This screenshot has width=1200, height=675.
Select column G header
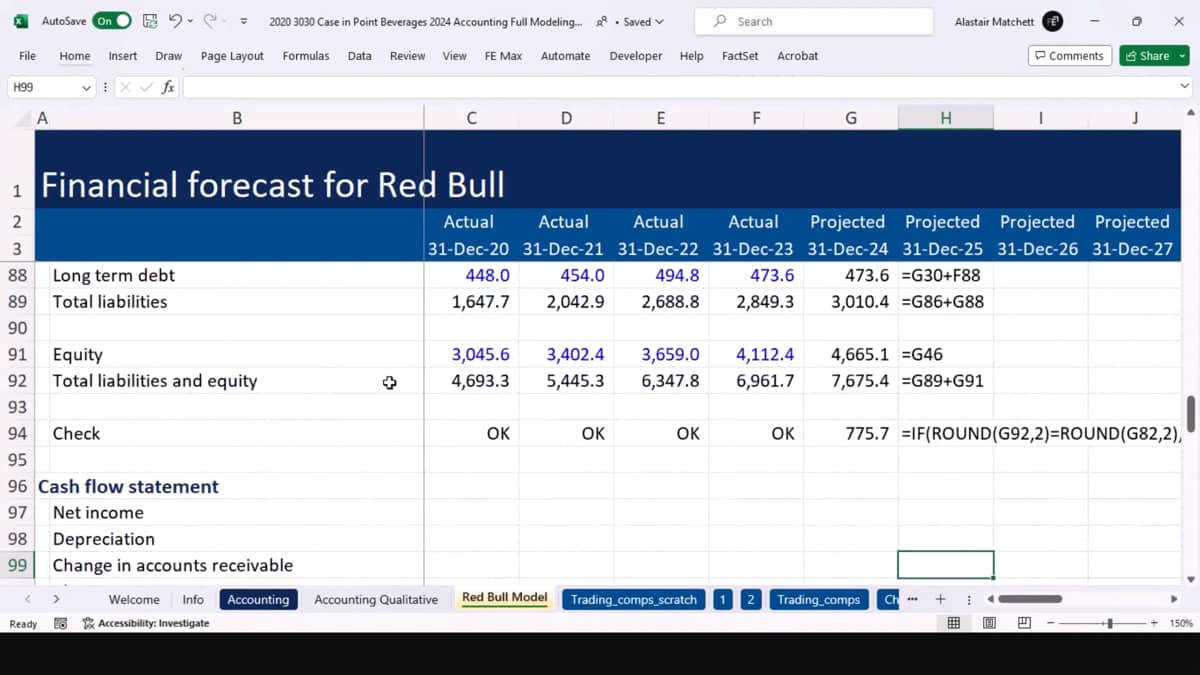851,118
